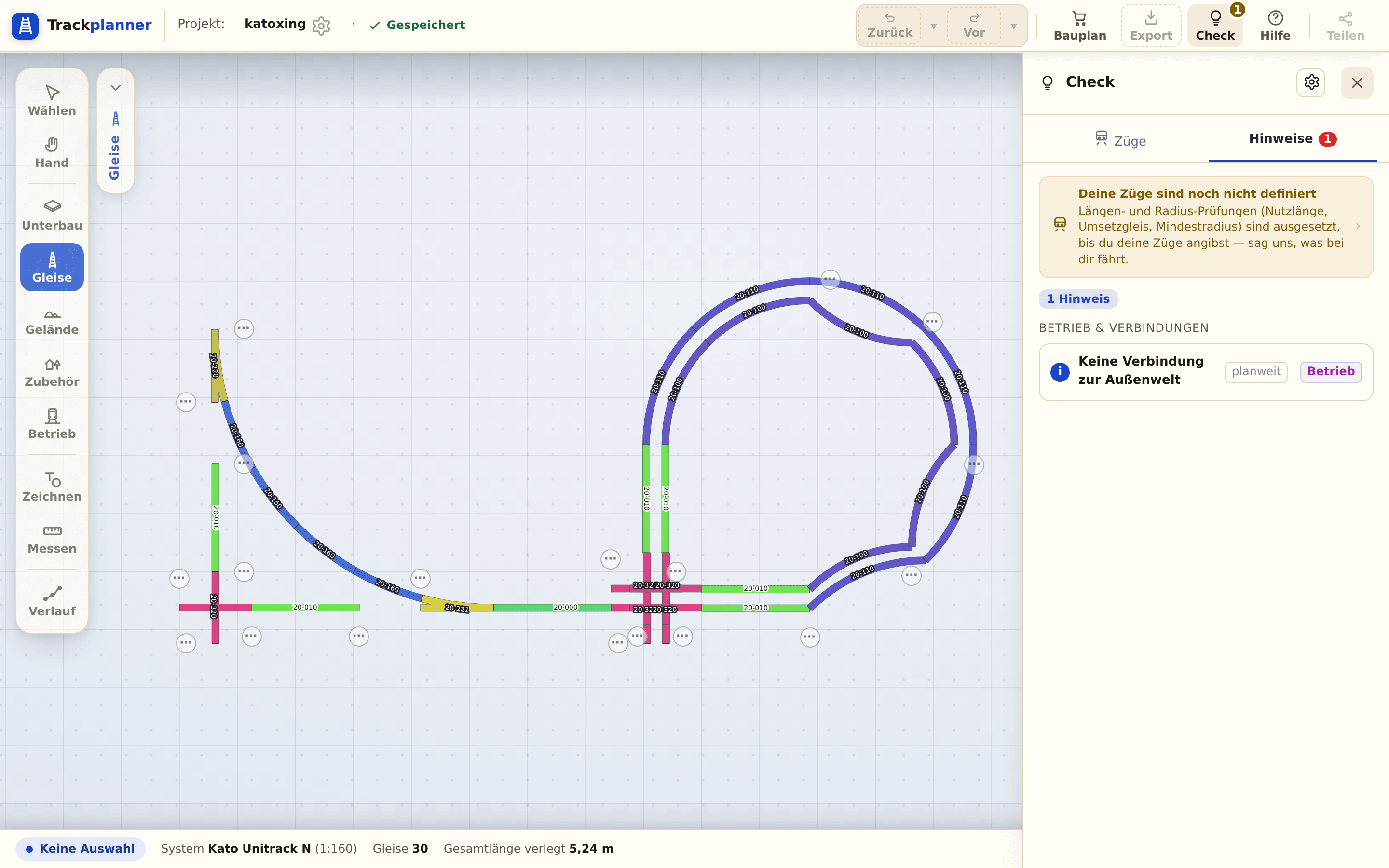This screenshot has height=868, width=1389.
Task: Expand the Vor redo history dropdown
Action: (1014, 27)
